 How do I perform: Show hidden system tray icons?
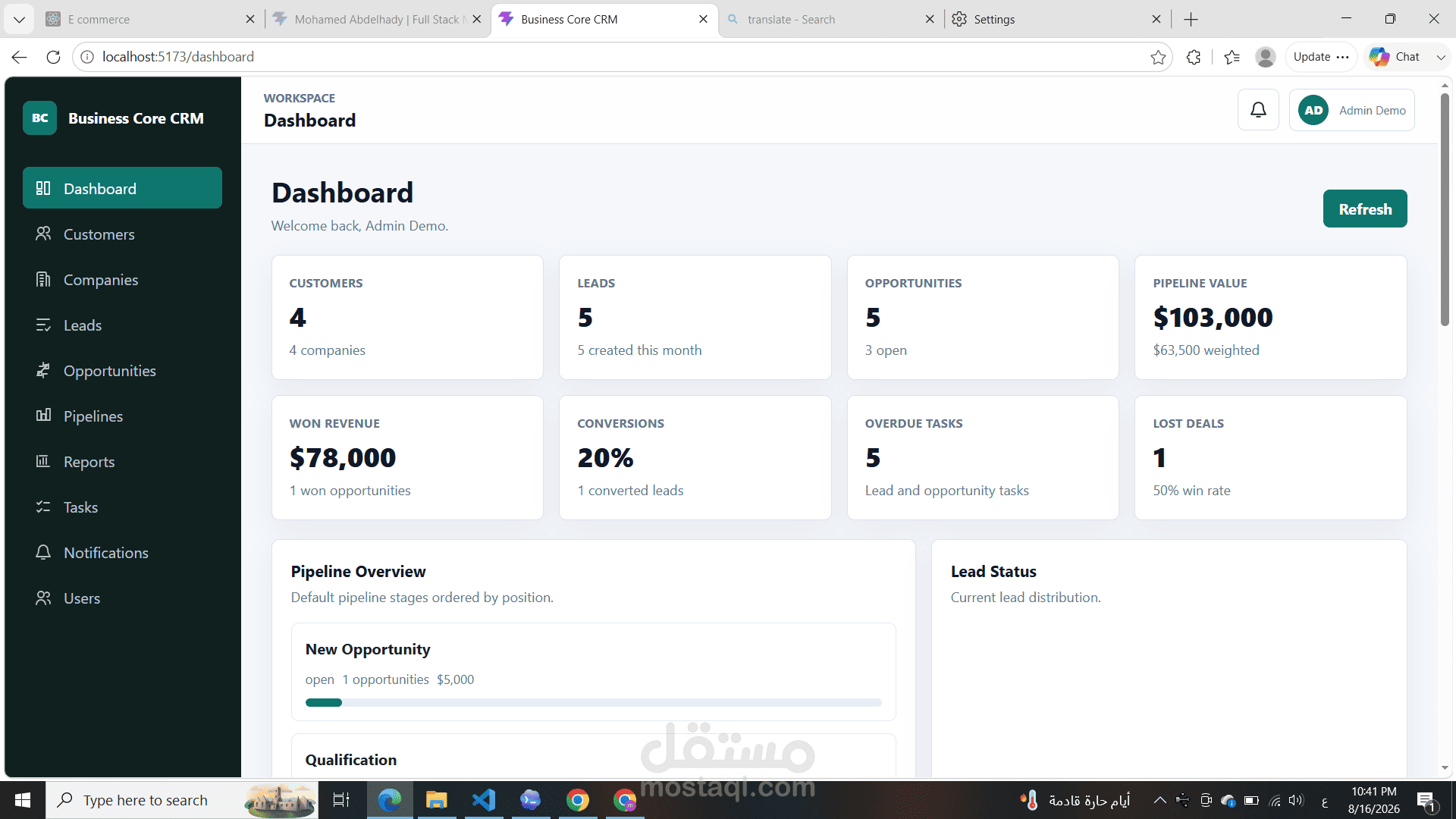point(1159,800)
